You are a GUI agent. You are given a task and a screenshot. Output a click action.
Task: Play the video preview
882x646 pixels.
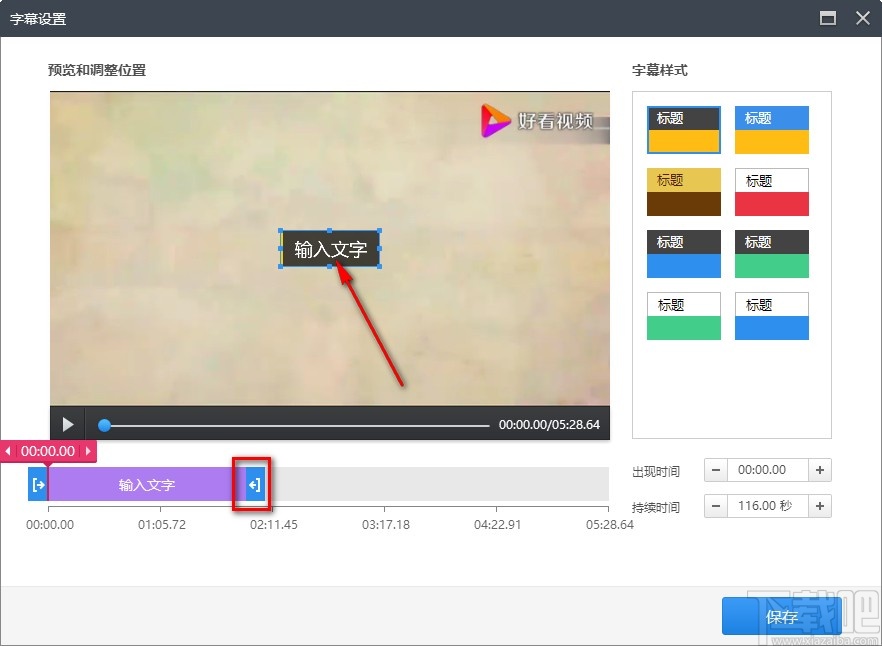coord(68,424)
